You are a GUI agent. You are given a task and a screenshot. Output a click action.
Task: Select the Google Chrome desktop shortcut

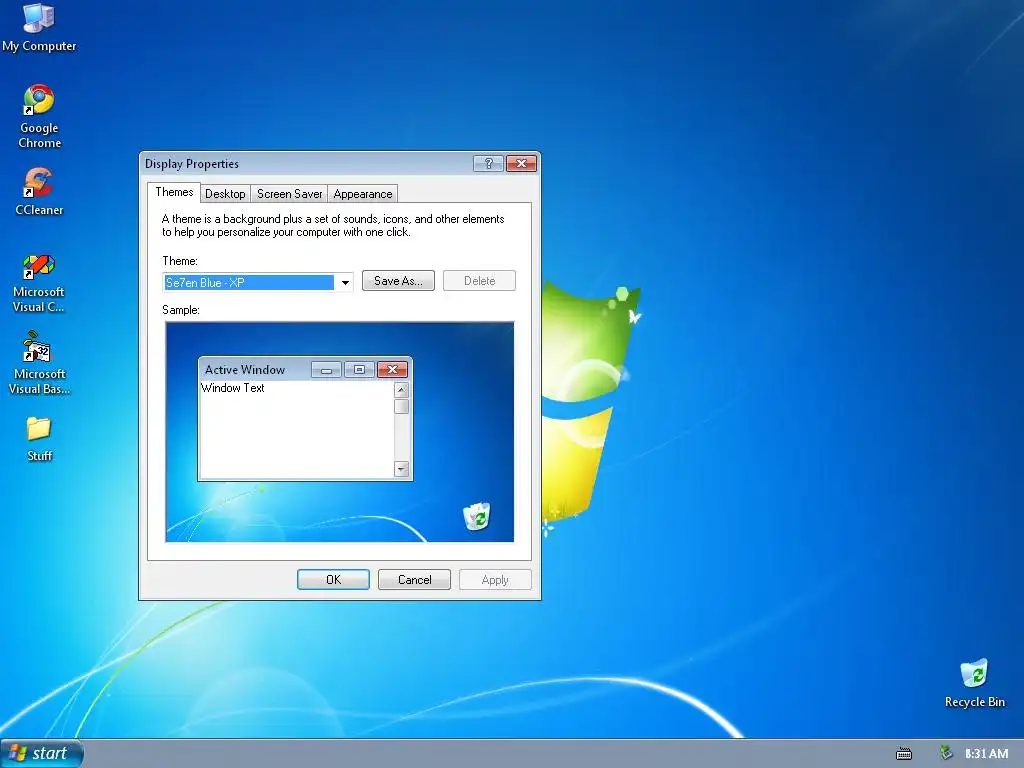pyautogui.click(x=39, y=116)
